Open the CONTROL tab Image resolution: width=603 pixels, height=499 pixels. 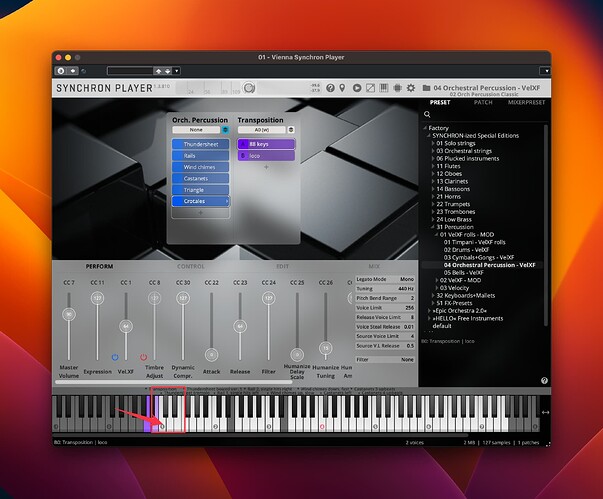click(x=191, y=266)
